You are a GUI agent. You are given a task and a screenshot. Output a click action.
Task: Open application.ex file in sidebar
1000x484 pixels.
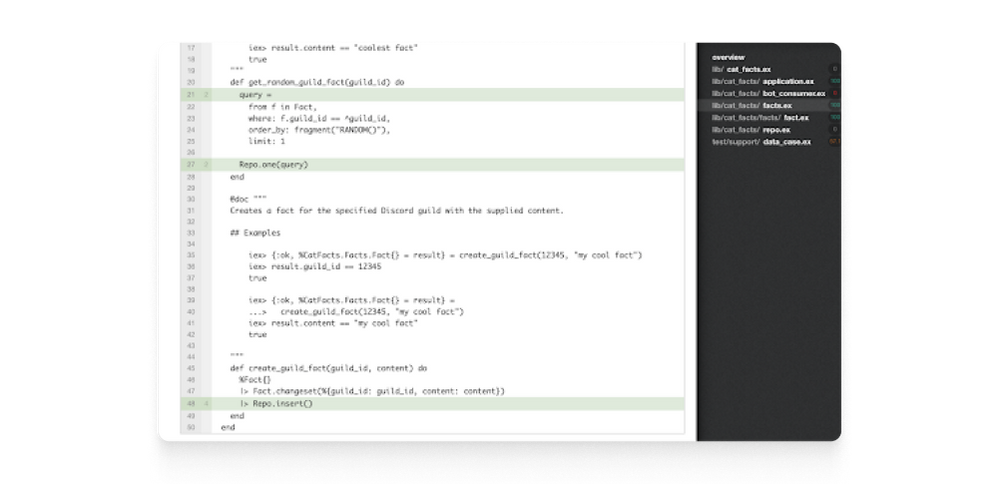point(763,82)
